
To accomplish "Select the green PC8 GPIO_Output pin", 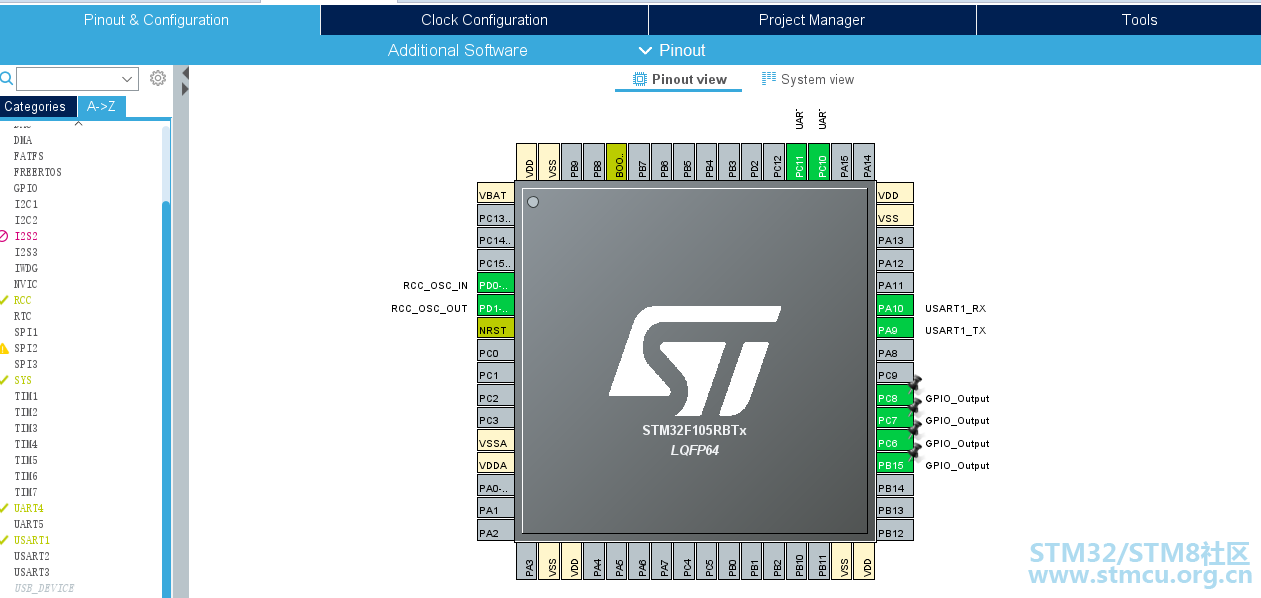I will [895, 397].
